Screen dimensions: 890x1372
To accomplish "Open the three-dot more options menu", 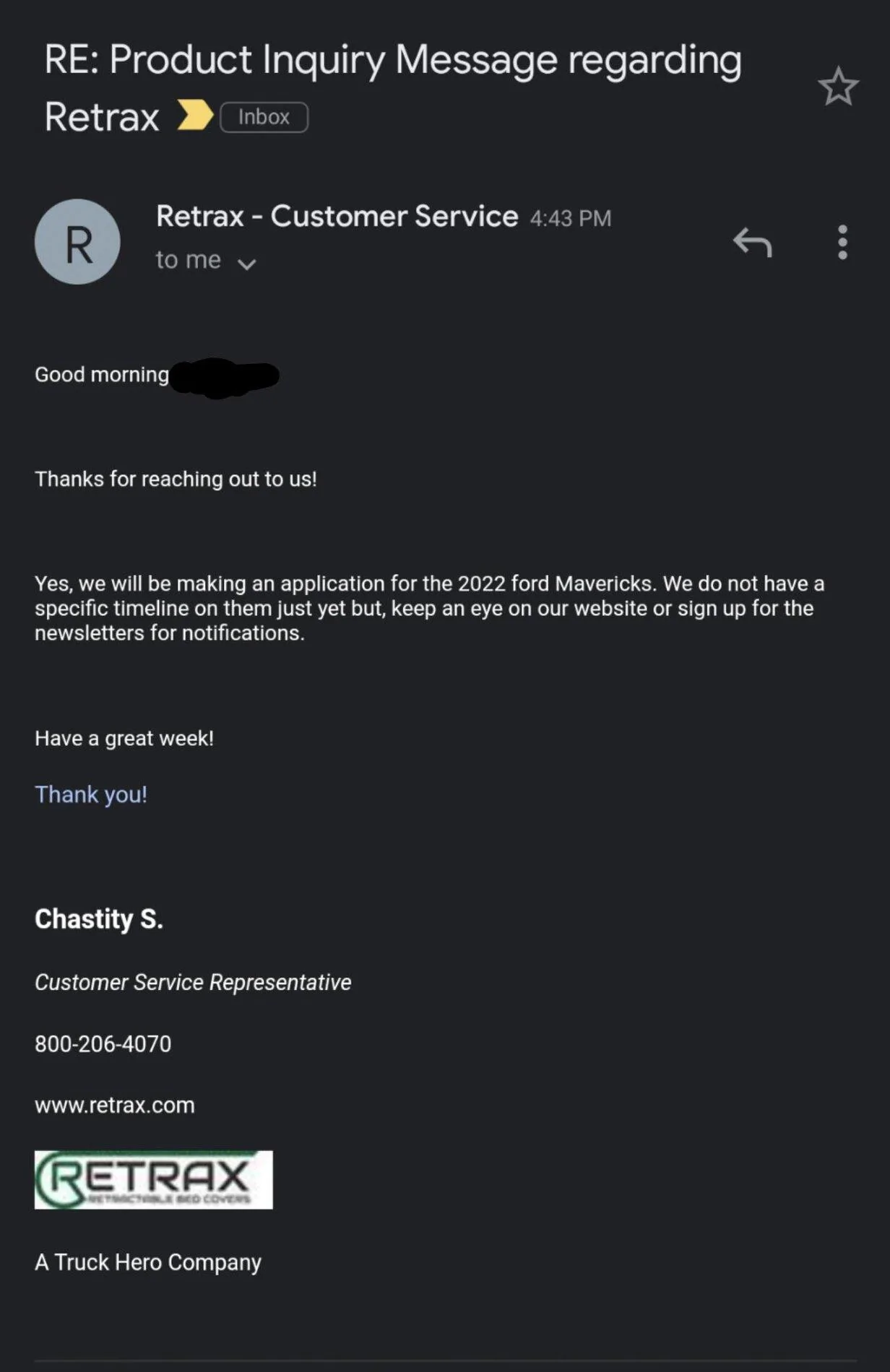I will [842, 242].
